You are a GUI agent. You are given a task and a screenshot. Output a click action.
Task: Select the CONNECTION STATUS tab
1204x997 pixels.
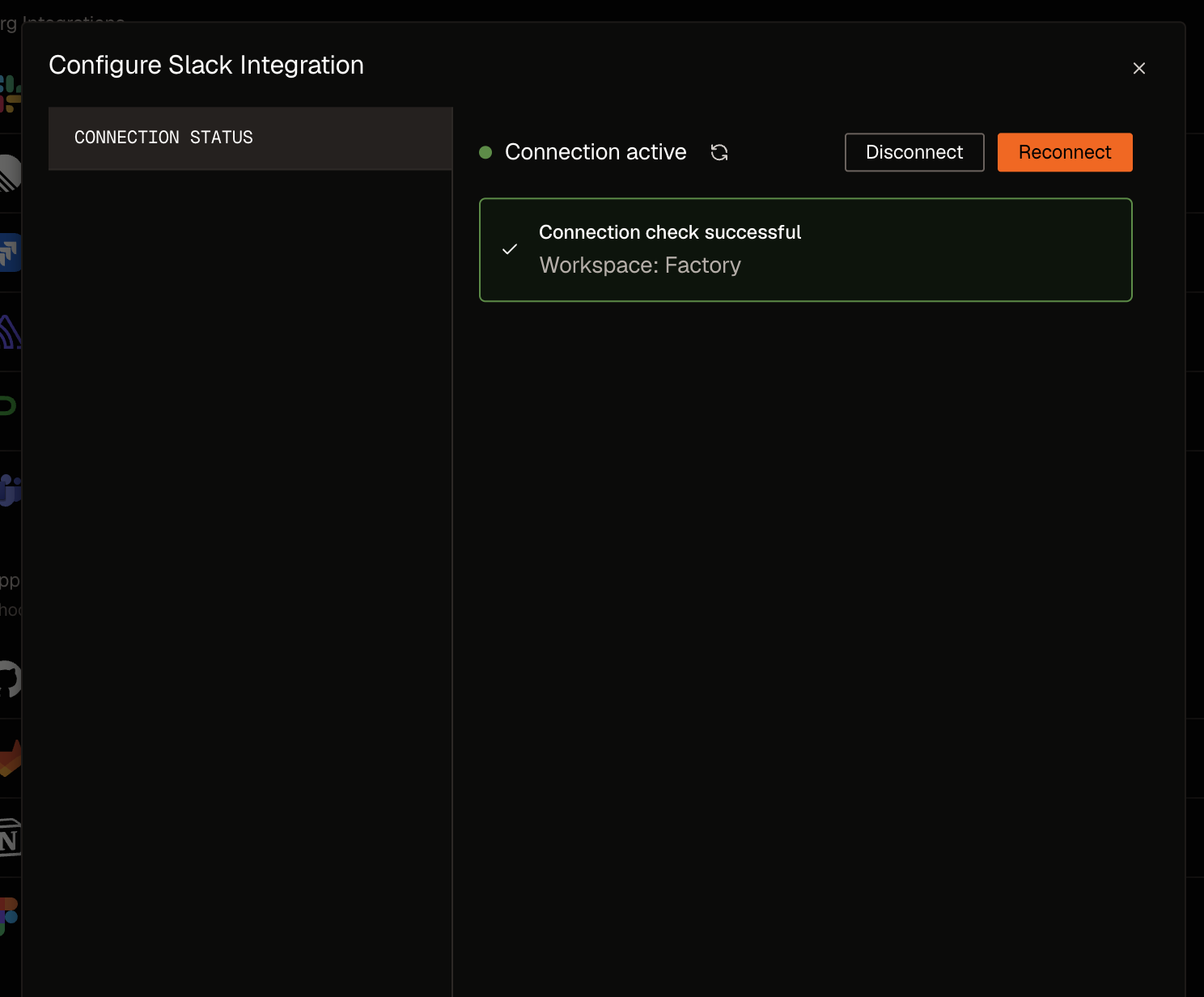coord(250,138)
